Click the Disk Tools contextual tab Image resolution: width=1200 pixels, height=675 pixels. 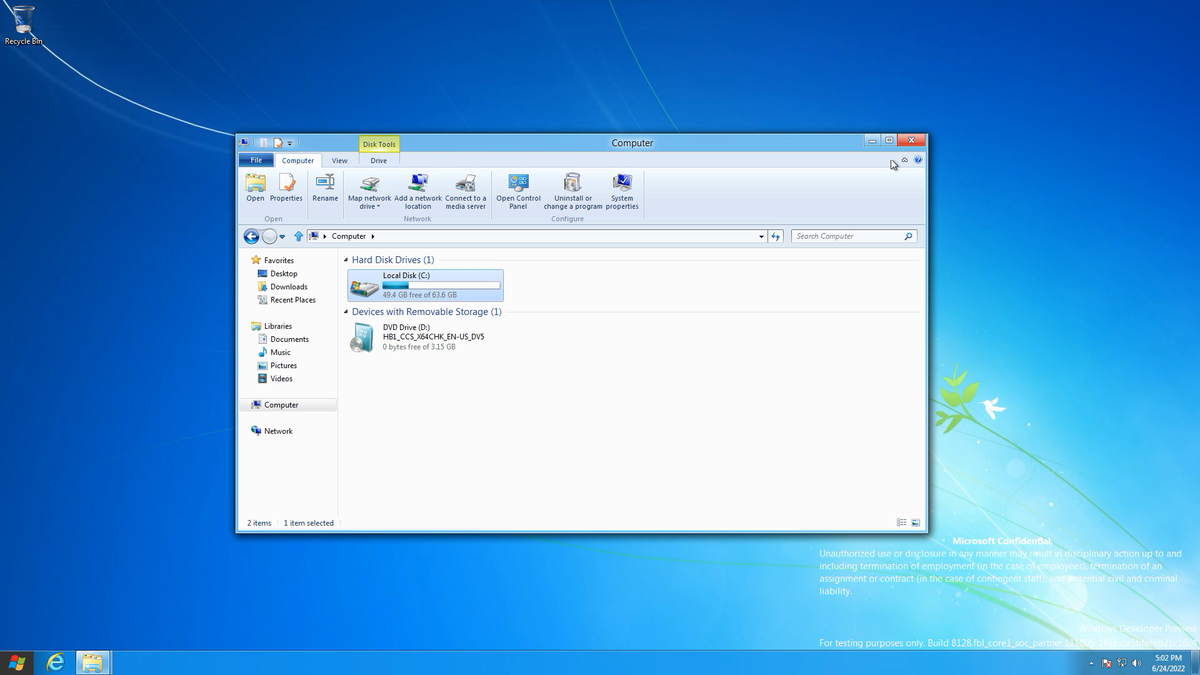click(379, 144)
